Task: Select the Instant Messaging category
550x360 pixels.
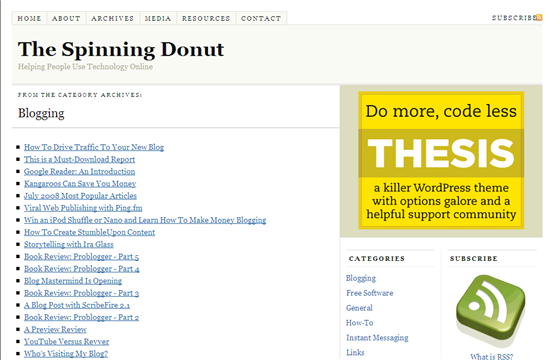Action: (377, 338)
